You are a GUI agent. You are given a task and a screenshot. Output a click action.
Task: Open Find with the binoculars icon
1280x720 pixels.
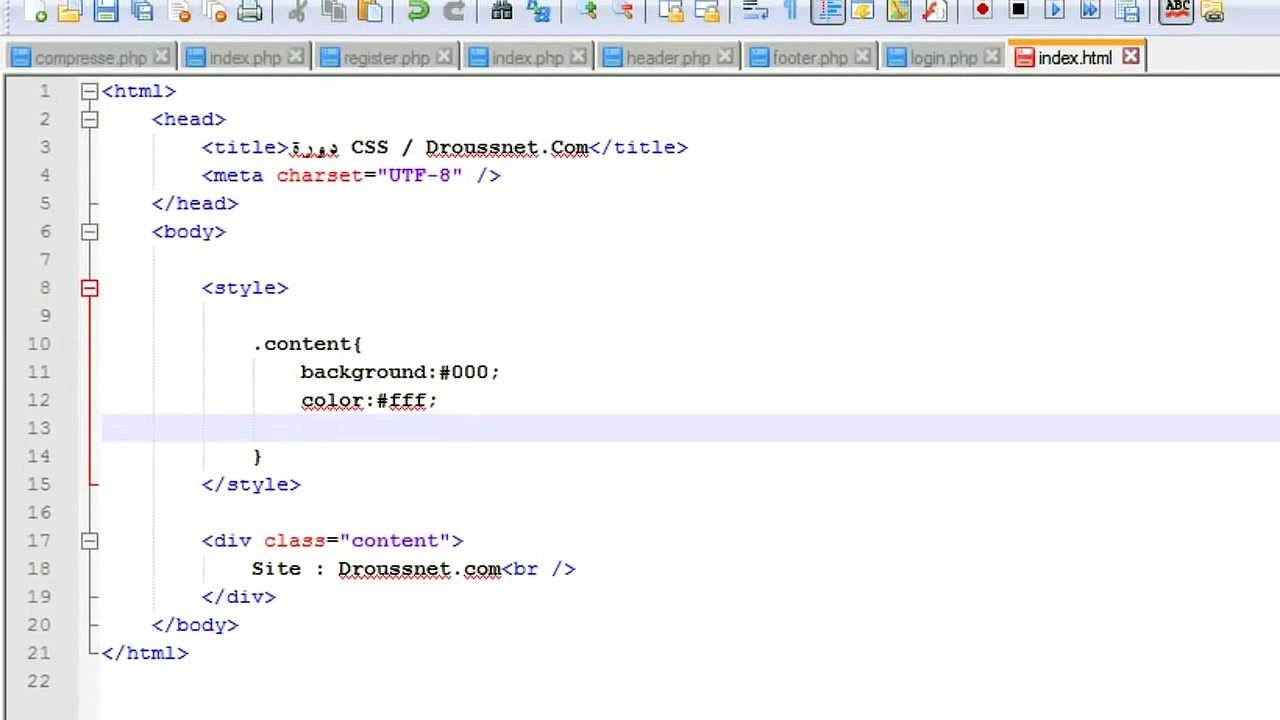[502, 11]
